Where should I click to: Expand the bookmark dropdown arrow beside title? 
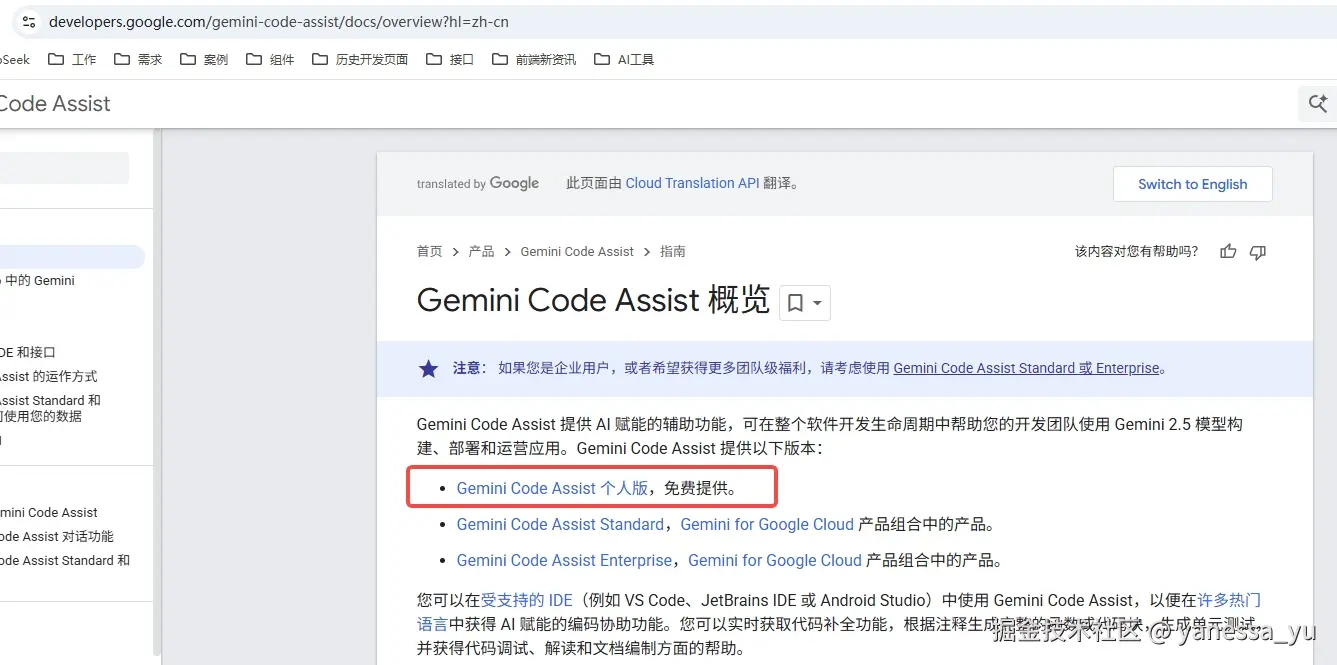click(818, 302)
